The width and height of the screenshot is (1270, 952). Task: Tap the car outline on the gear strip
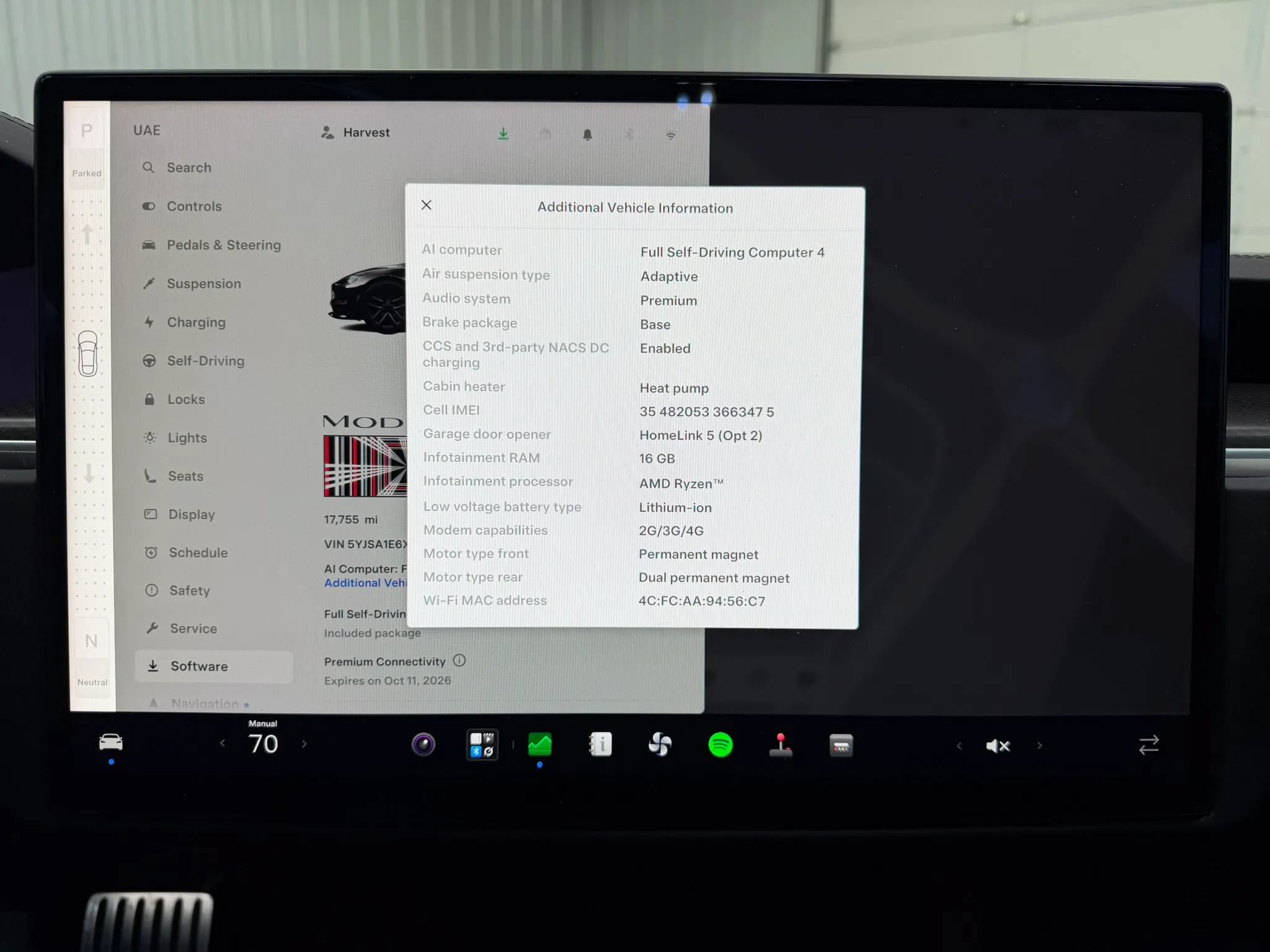coord(88,353)
